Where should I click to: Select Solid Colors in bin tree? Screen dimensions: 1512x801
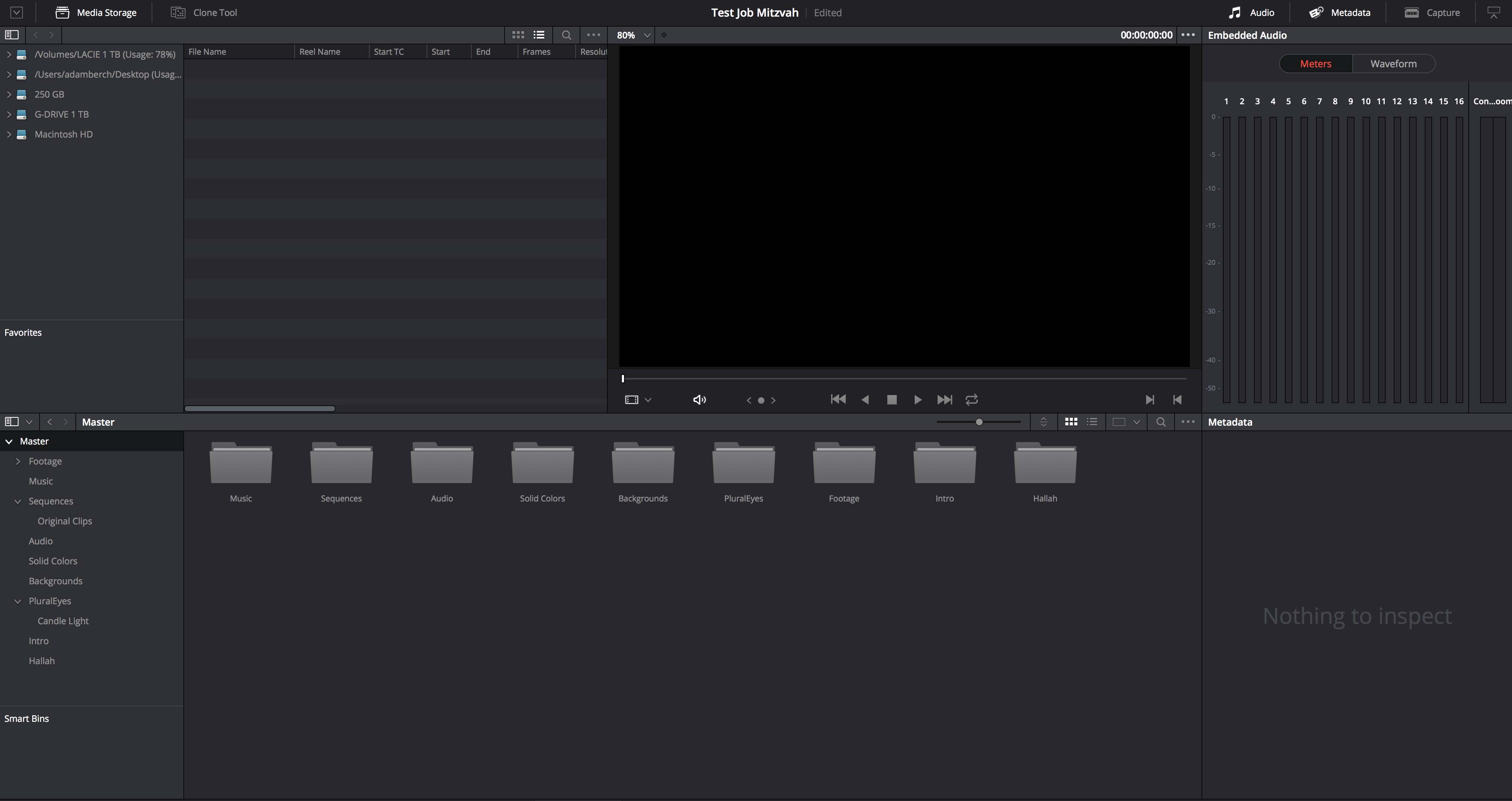pyautogui.click(x=53, y=561)
